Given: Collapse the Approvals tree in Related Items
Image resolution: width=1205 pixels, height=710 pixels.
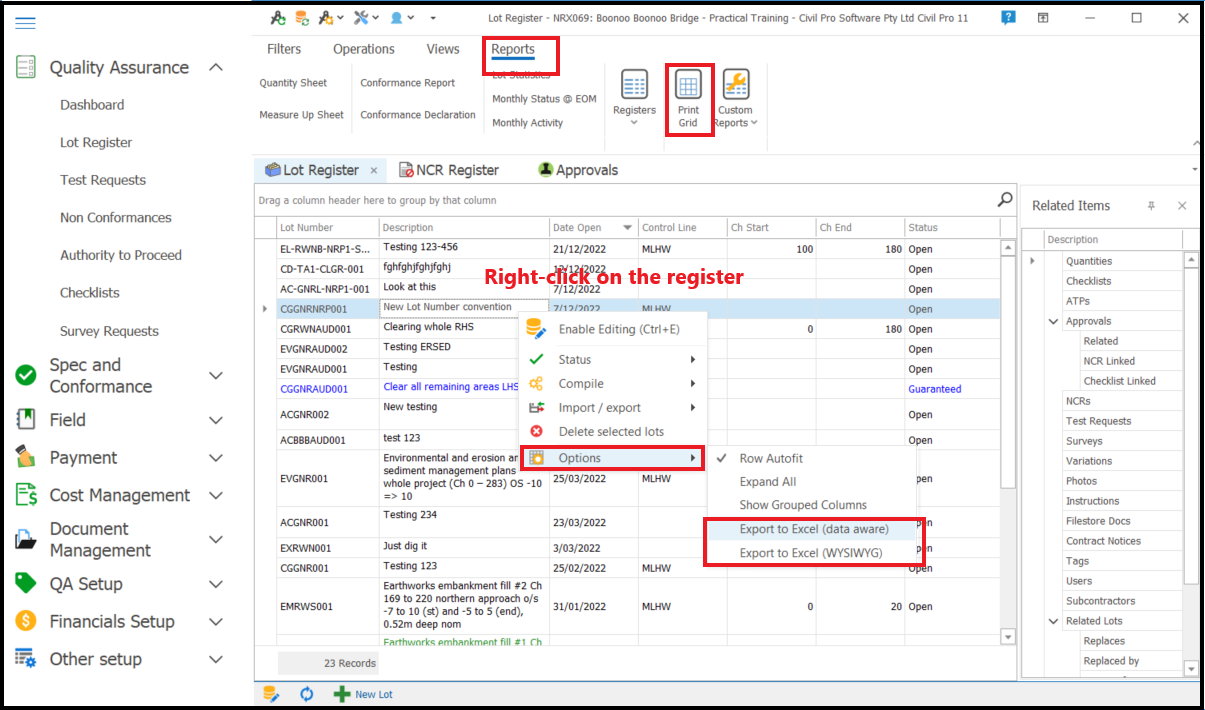Looking at the screenshot, I should click(1051, 320).
